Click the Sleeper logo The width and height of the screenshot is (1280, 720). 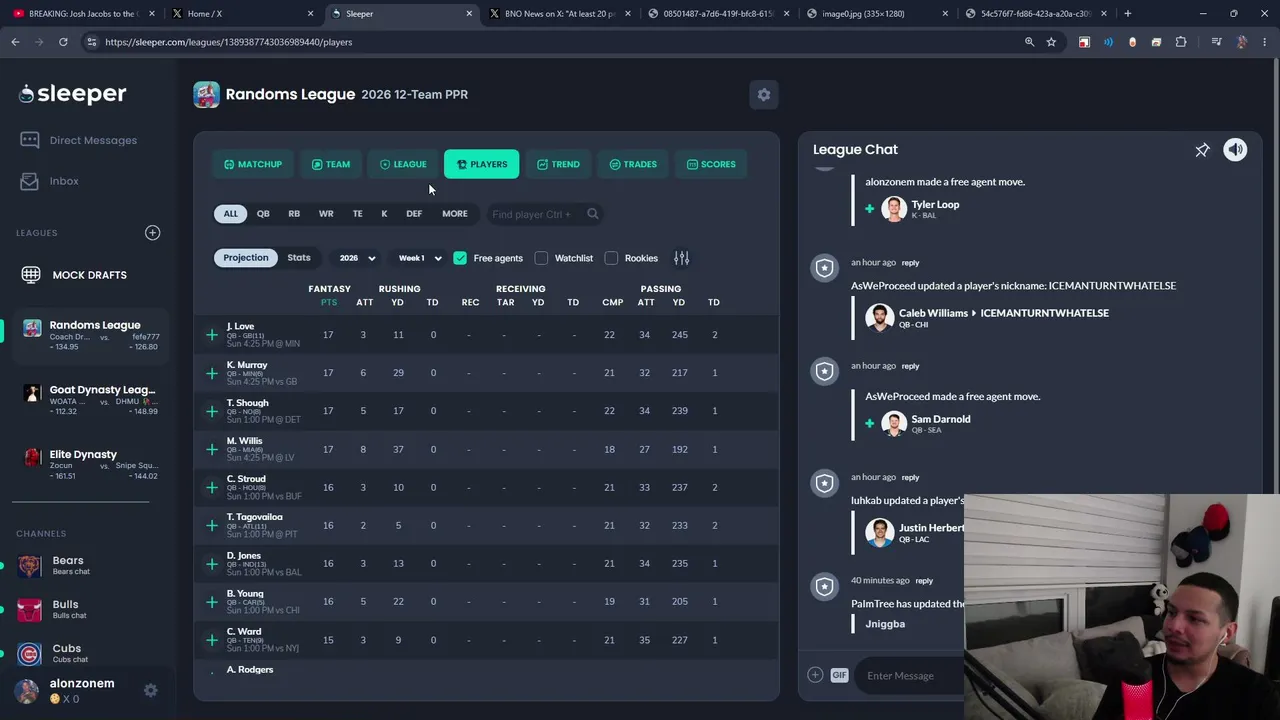(73, 94)
